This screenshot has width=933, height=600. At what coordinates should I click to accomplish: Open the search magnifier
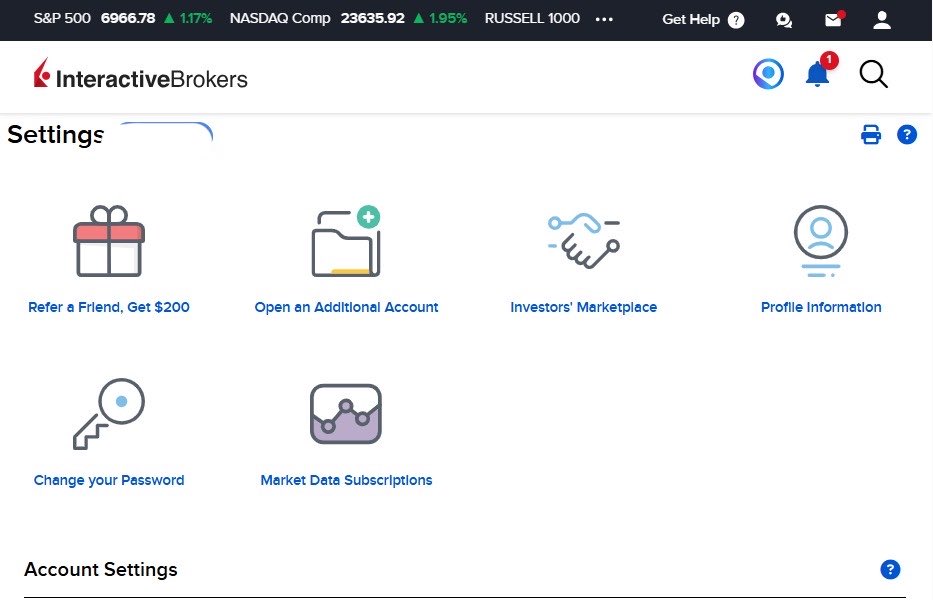coord(873,74)
